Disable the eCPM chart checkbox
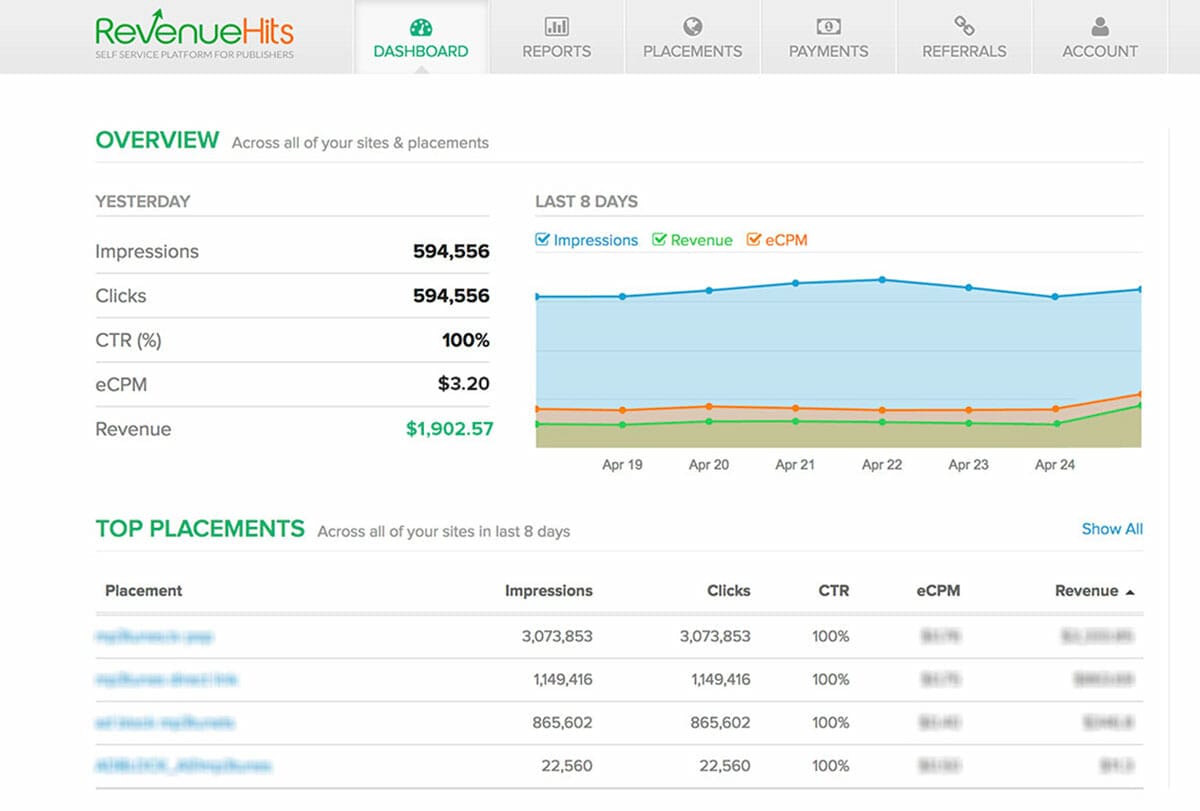This screenshot has width=1200, height=811. 754,240
